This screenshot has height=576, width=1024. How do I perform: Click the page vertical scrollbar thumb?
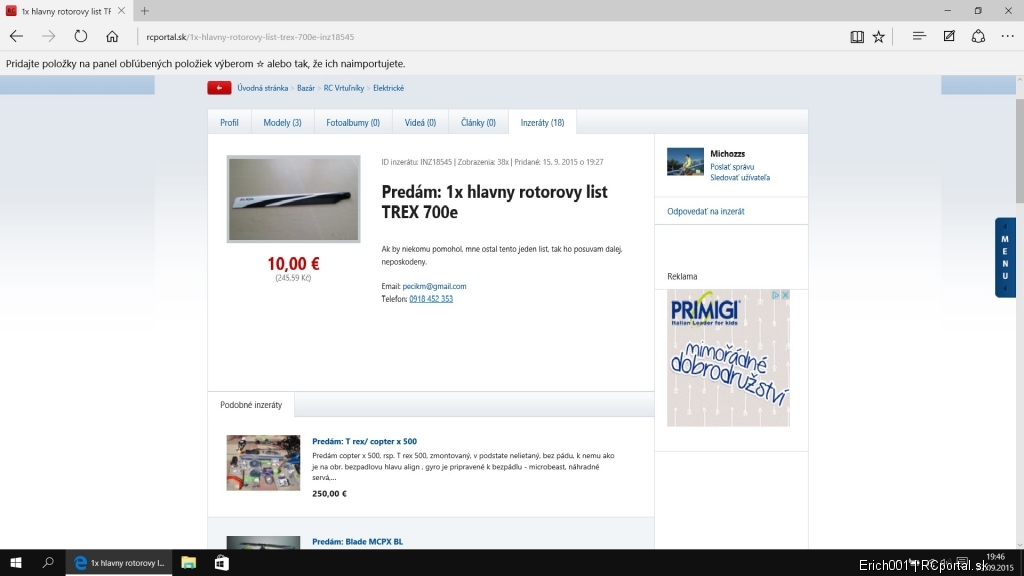tap(1019, 150)
